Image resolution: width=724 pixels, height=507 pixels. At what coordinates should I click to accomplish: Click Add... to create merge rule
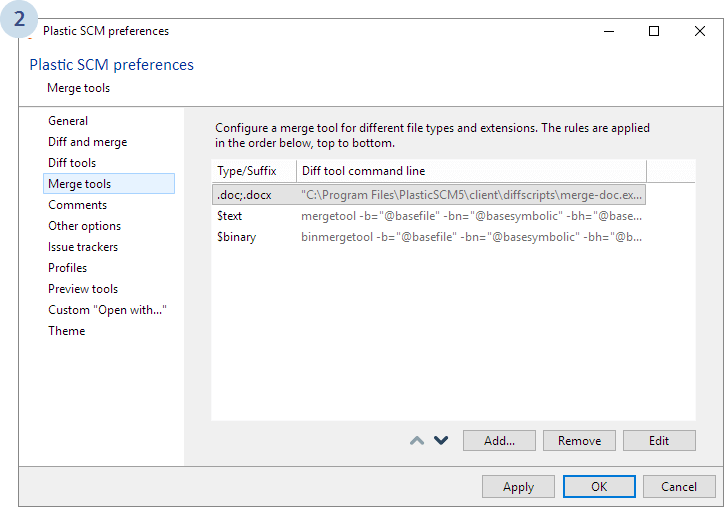click(499, 441)
